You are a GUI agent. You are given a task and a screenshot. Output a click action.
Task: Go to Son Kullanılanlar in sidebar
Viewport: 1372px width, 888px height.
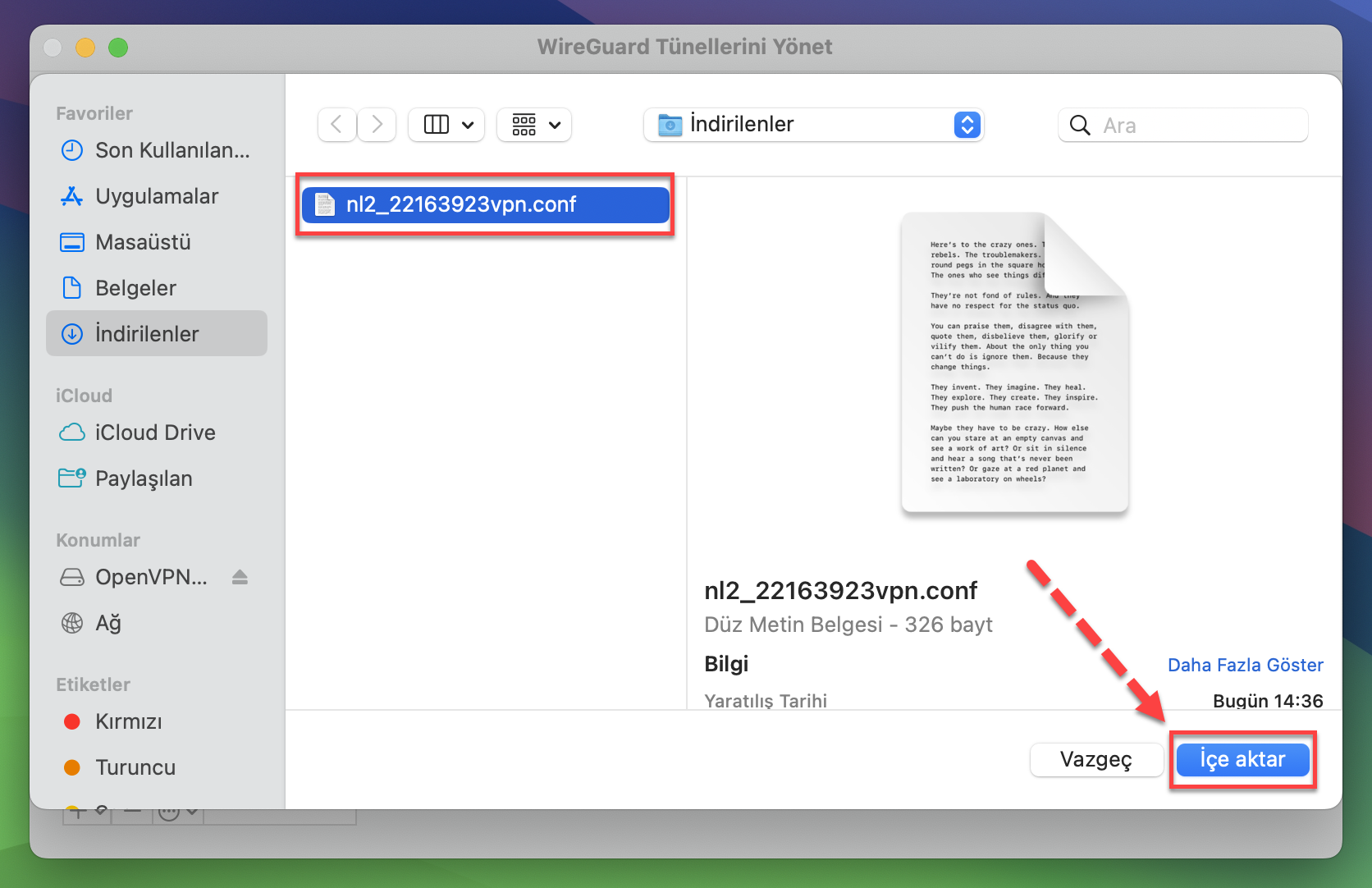coord(171,150)
